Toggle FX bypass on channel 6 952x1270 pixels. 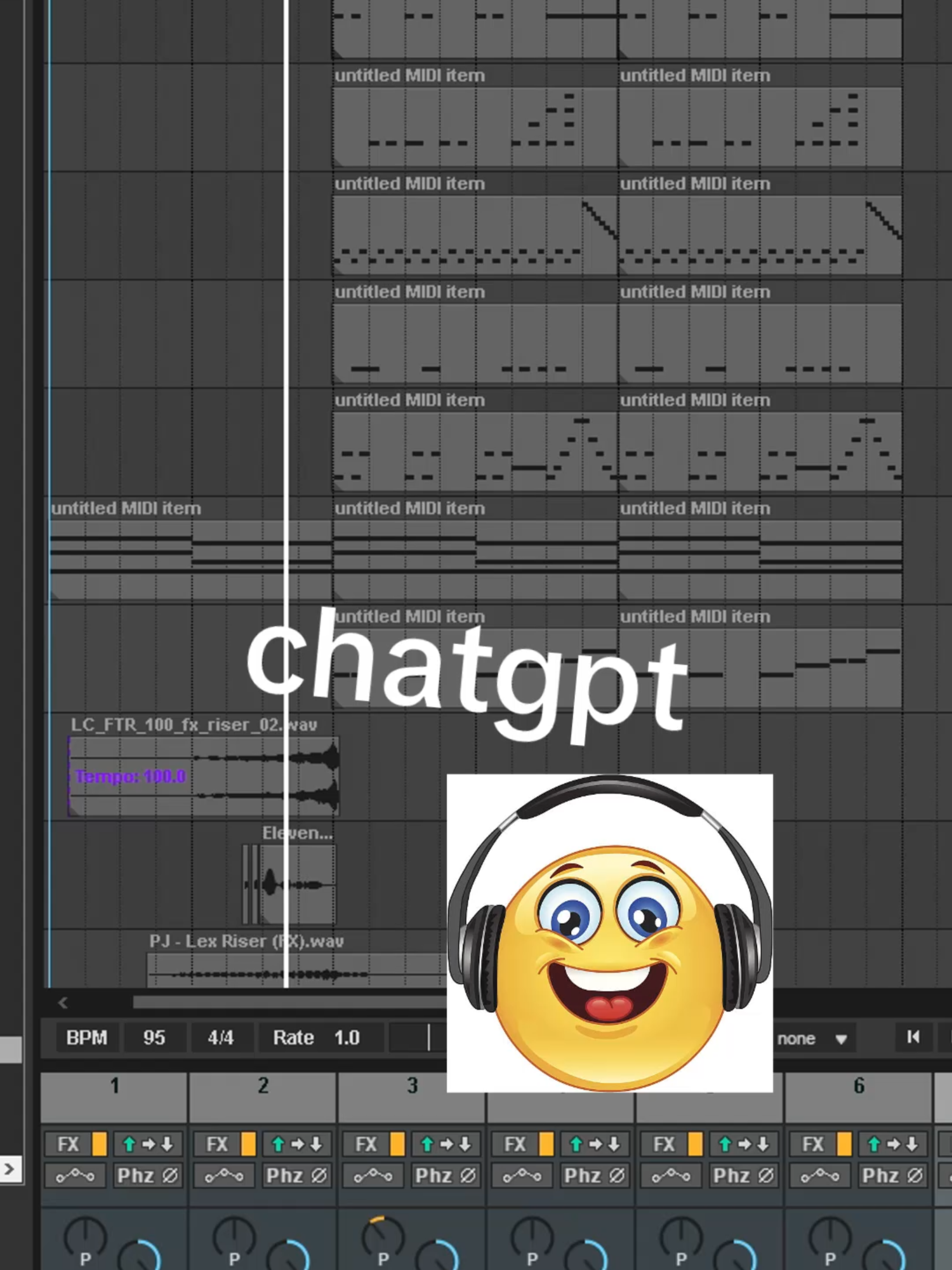pyautogui.click(x=844, y=1144)
